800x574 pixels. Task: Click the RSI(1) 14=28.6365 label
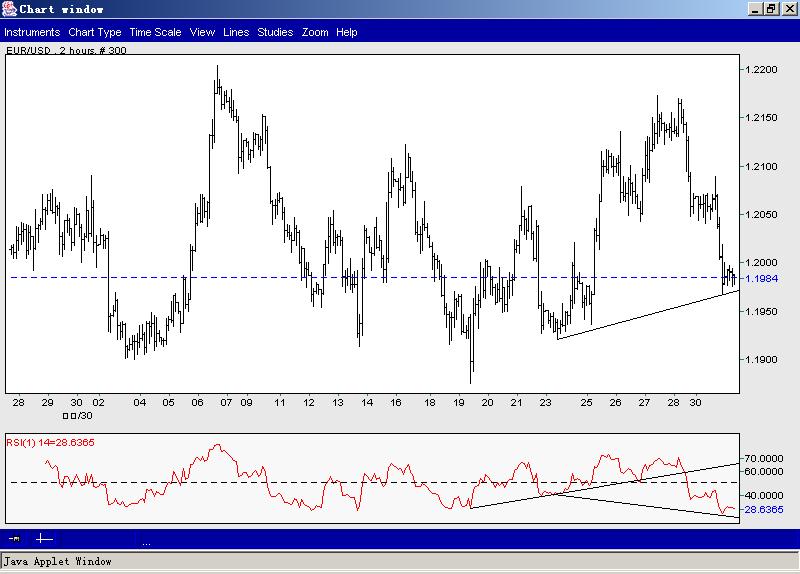pyautogui.click(x=51, y=442)
